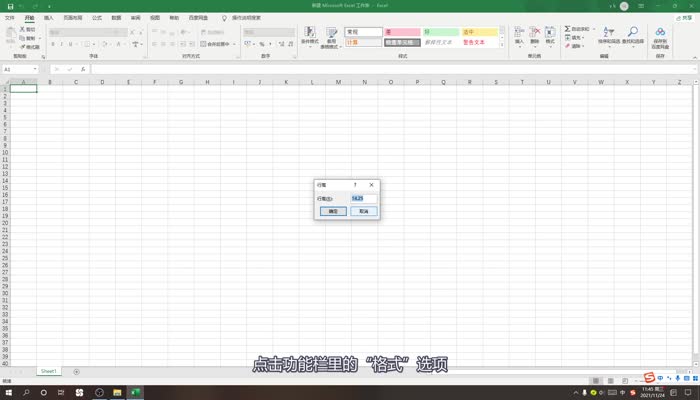Viewport: 700px width, 400px height.
Task: Toggle Italic formatting
Action: tap(62, 44)
